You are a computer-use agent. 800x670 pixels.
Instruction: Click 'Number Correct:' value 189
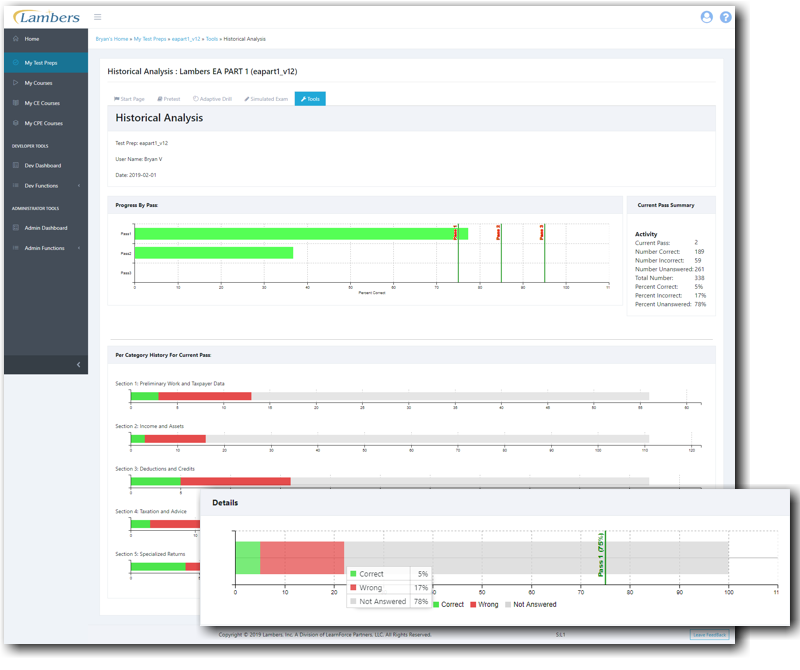coord(699,252)
